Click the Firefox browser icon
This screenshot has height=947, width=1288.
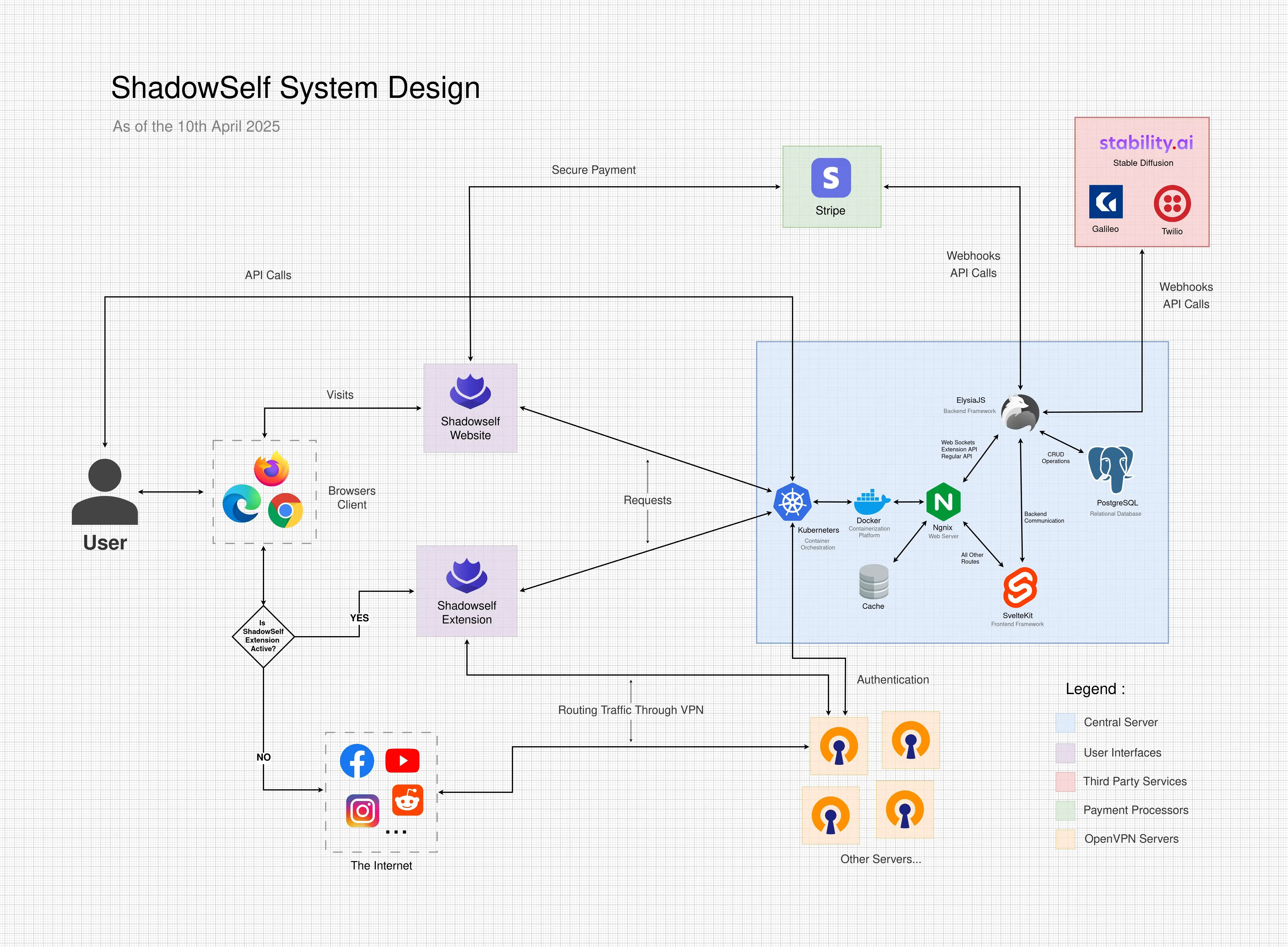pos(272,469)
